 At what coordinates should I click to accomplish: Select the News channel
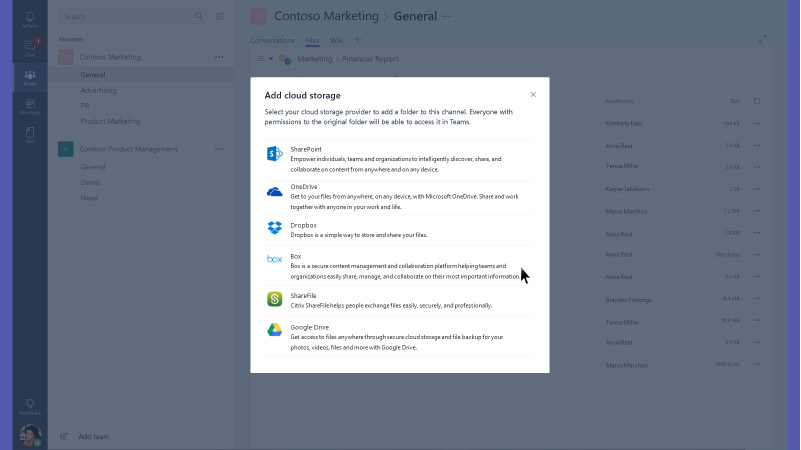click(89, 198)
